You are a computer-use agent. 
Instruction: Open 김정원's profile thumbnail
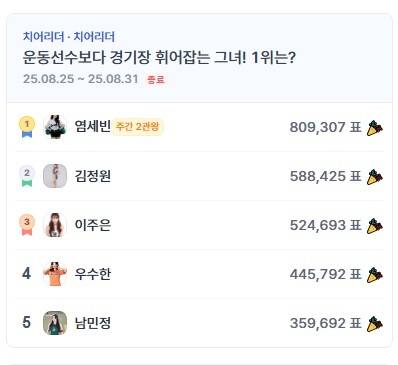55,176
